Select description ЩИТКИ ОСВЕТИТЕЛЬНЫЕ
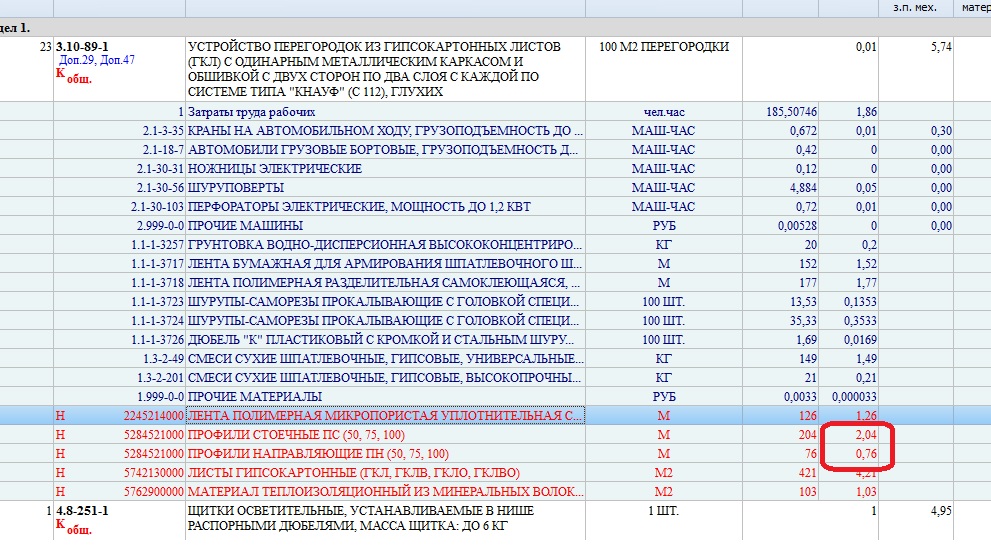The height and width of the screenshot is (547, 991). pos(361,518)
